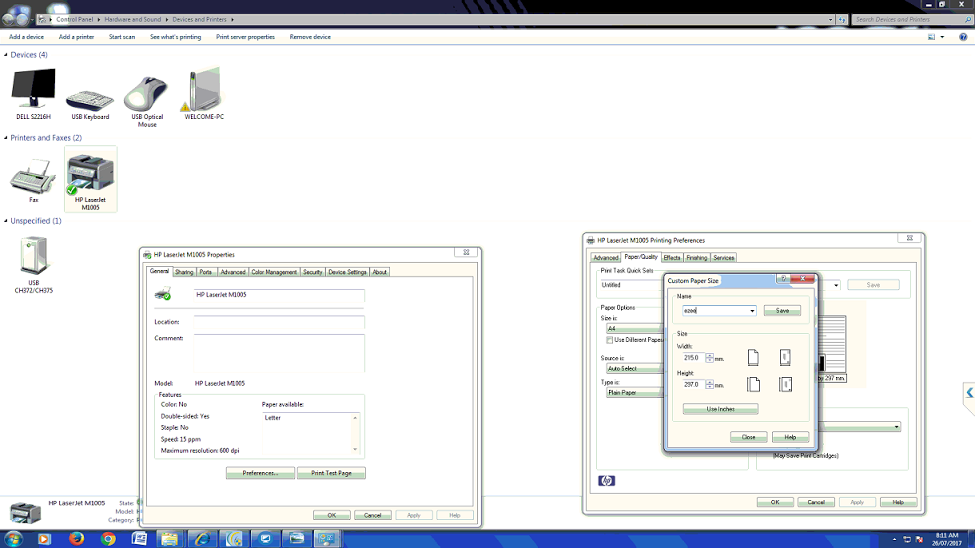Click the Location input field
This screenshot has height=548, width=975.
pyautogui.click(x=279, y=322)
